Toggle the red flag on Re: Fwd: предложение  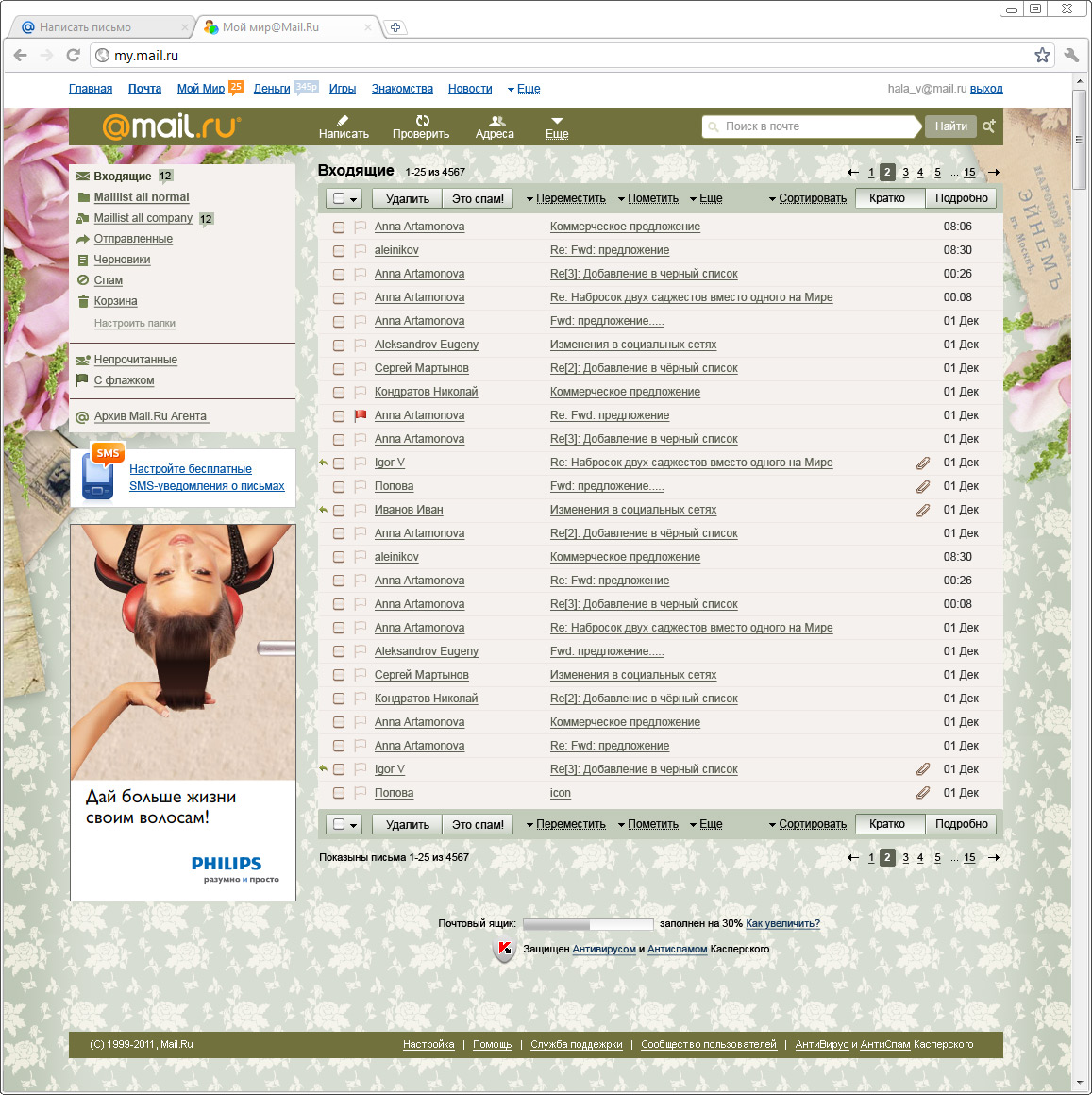pyautogui.click(x=361, y=415)
